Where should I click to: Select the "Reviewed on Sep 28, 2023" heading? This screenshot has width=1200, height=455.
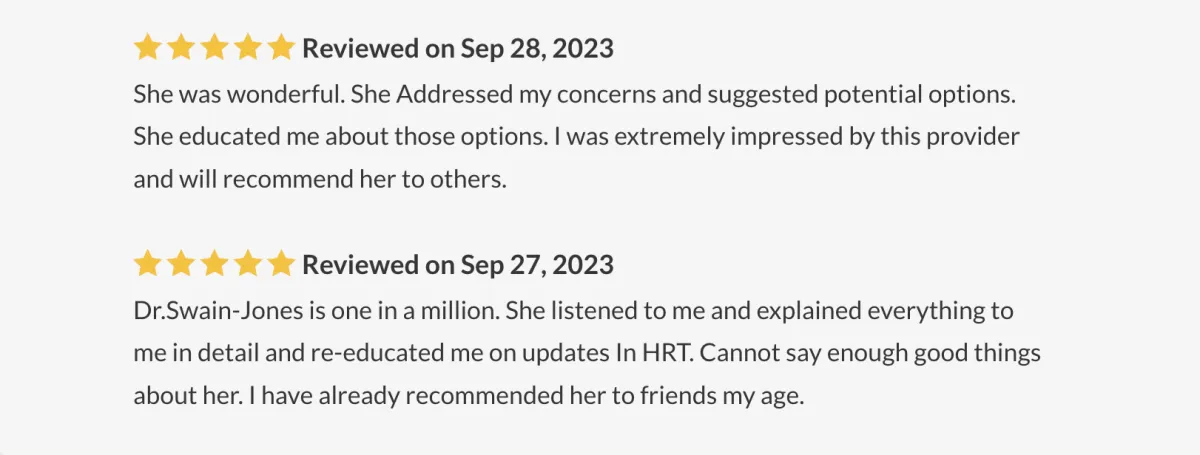tap(458, 48)
